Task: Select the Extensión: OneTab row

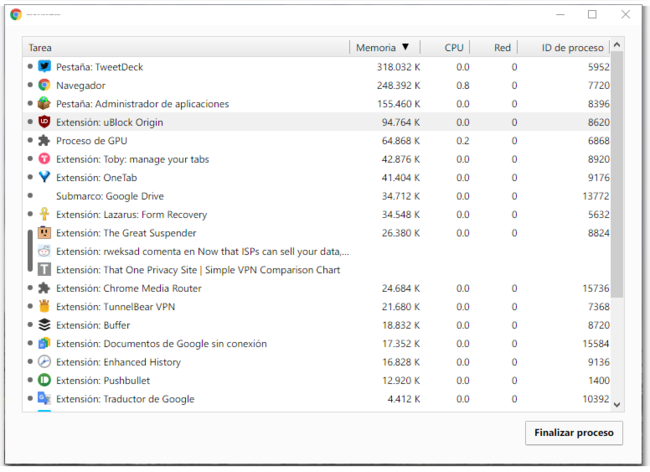Action: pyautogui.click(x=317, y=177)
